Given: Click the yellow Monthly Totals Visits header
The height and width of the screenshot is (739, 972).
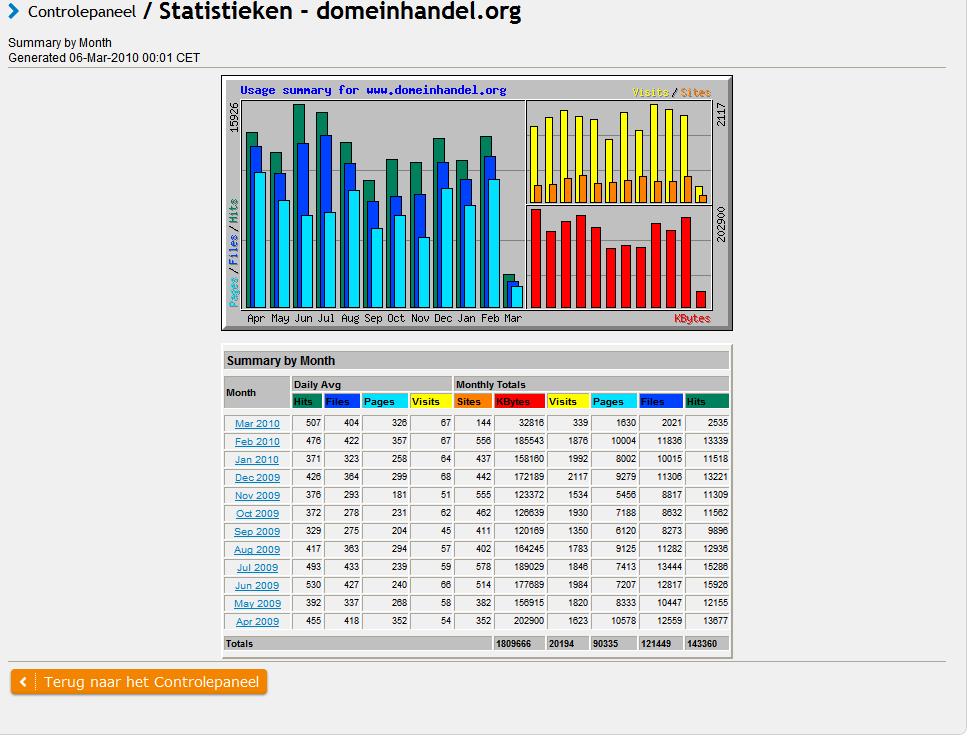Looking at the screenshot, I should coord(568,401).
